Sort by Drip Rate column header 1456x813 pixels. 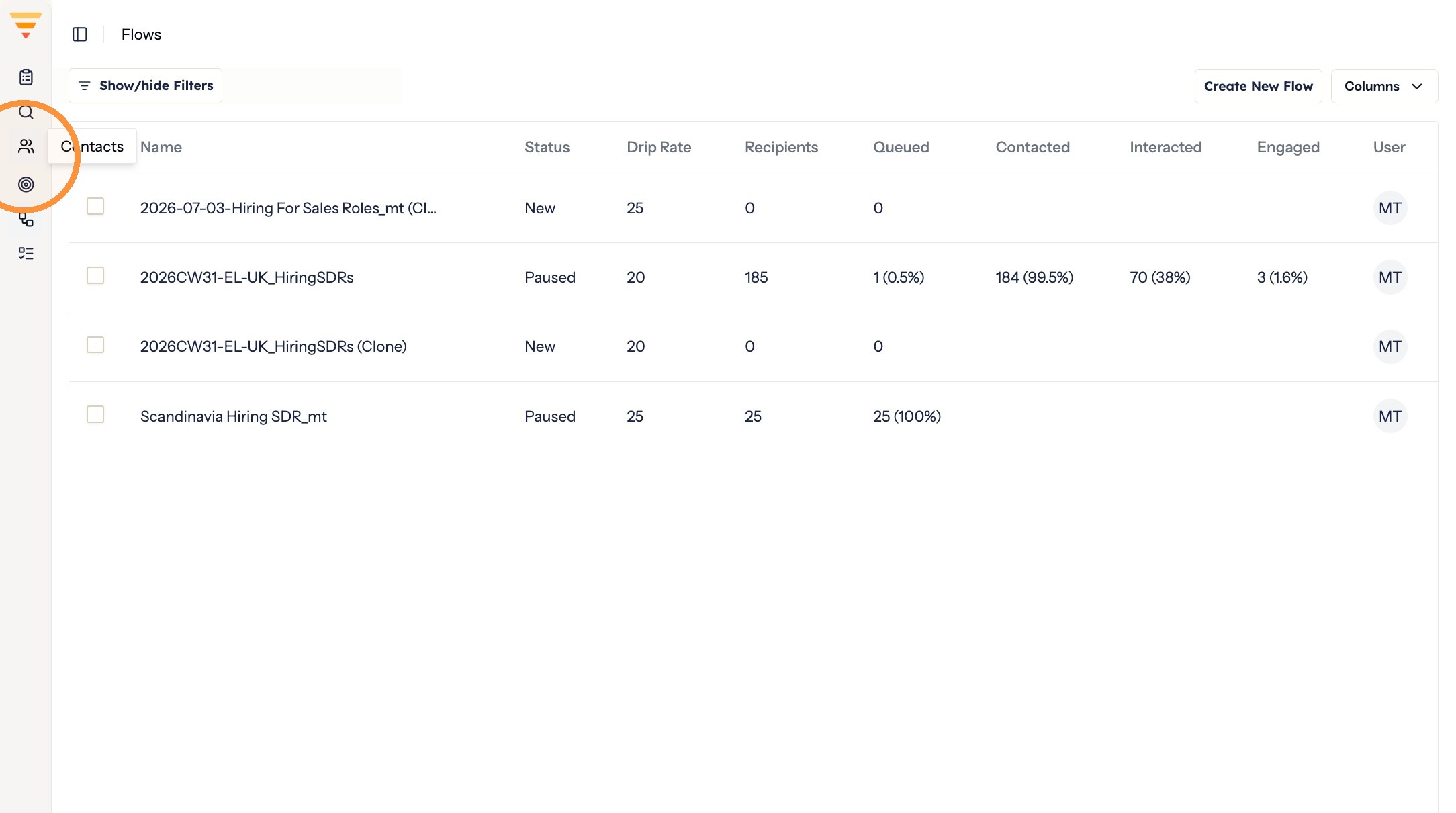pos(659,147)
